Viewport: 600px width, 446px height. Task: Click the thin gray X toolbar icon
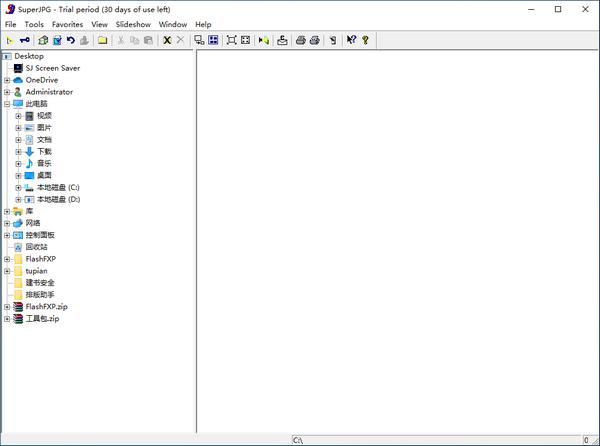click(x=181, y=40)
